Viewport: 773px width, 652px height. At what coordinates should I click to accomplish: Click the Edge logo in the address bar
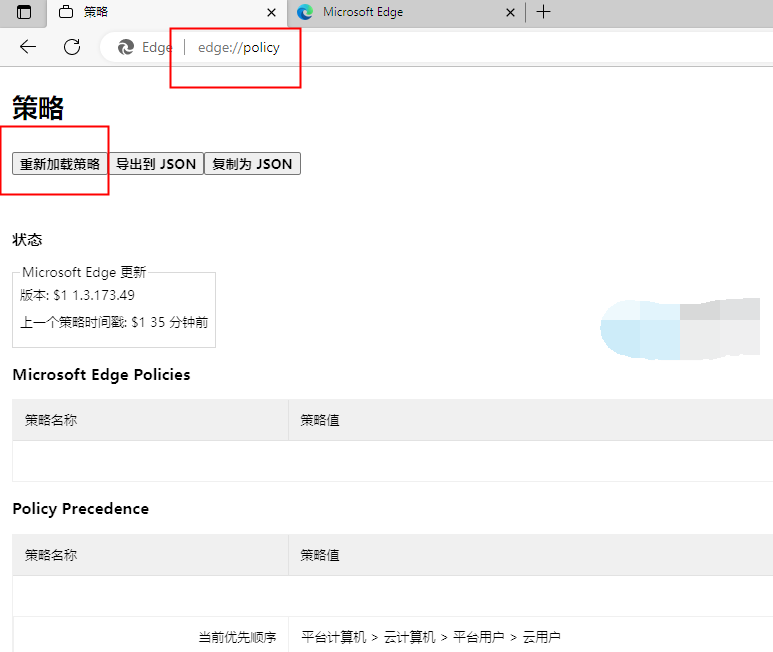click(x=126, y=47)
